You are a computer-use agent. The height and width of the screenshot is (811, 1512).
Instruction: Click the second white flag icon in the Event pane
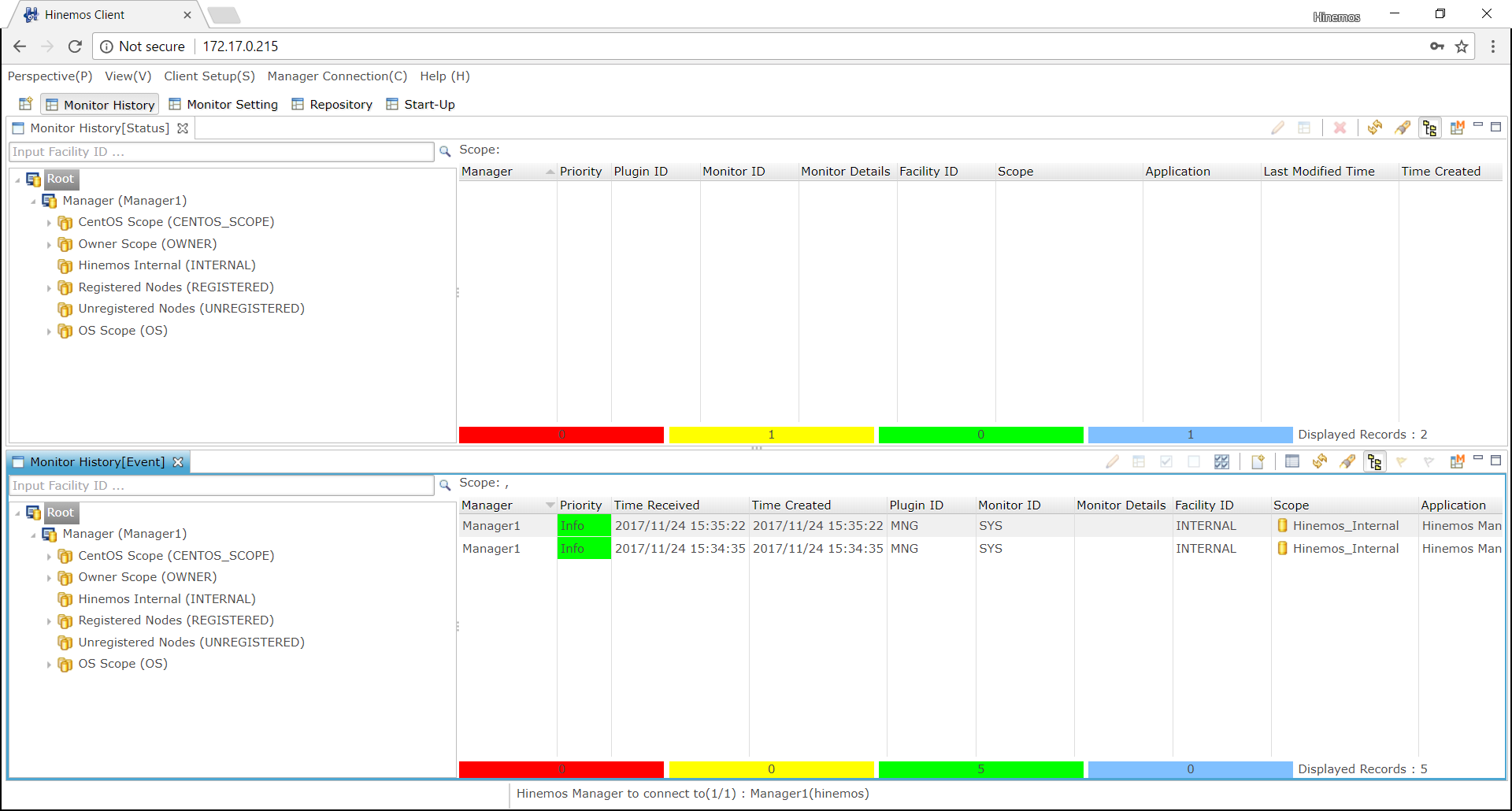(x=1429, y=461)
